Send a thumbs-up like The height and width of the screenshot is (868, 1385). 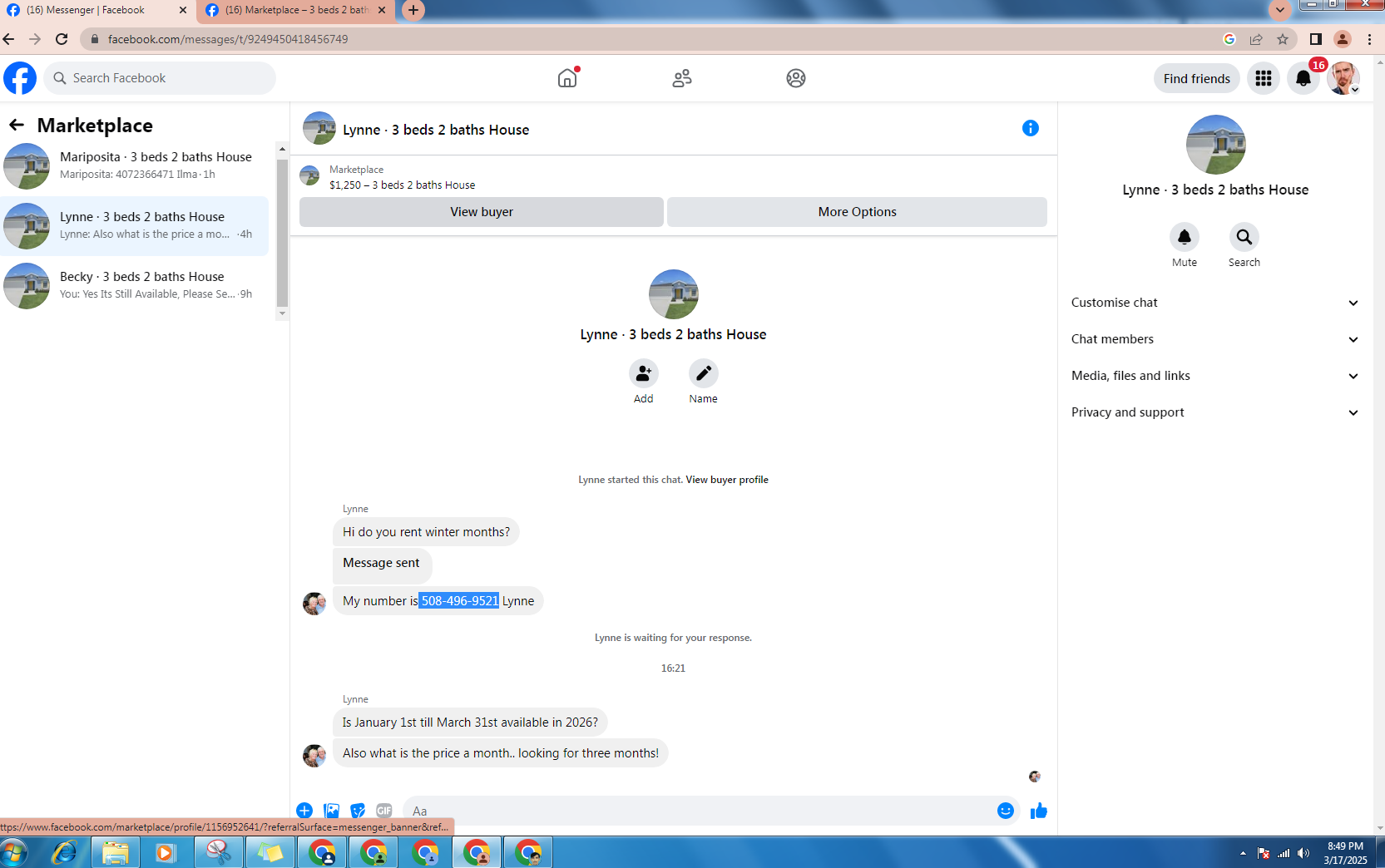point(1039,811)
